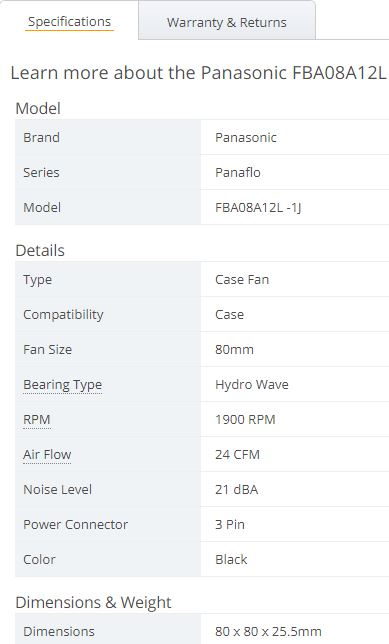Click the Learn more about Panasonic heading

coord(198,73)
